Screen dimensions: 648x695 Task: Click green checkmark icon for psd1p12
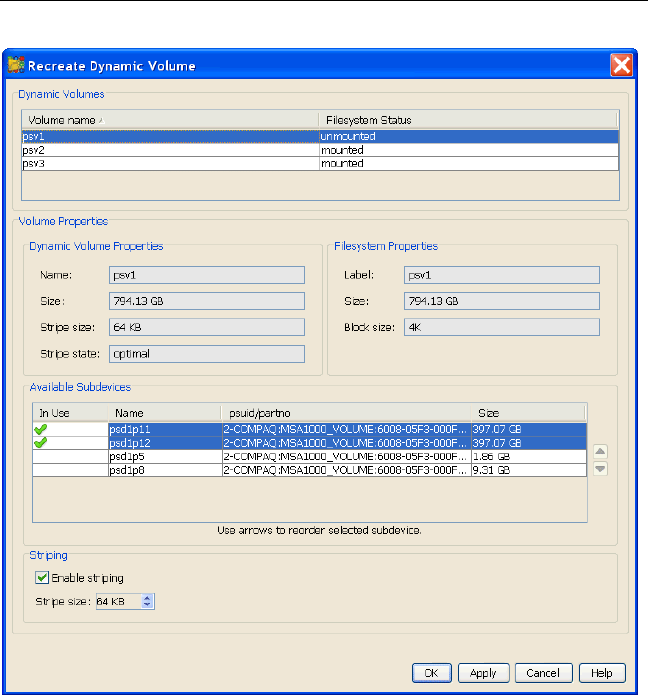(42, 442)
